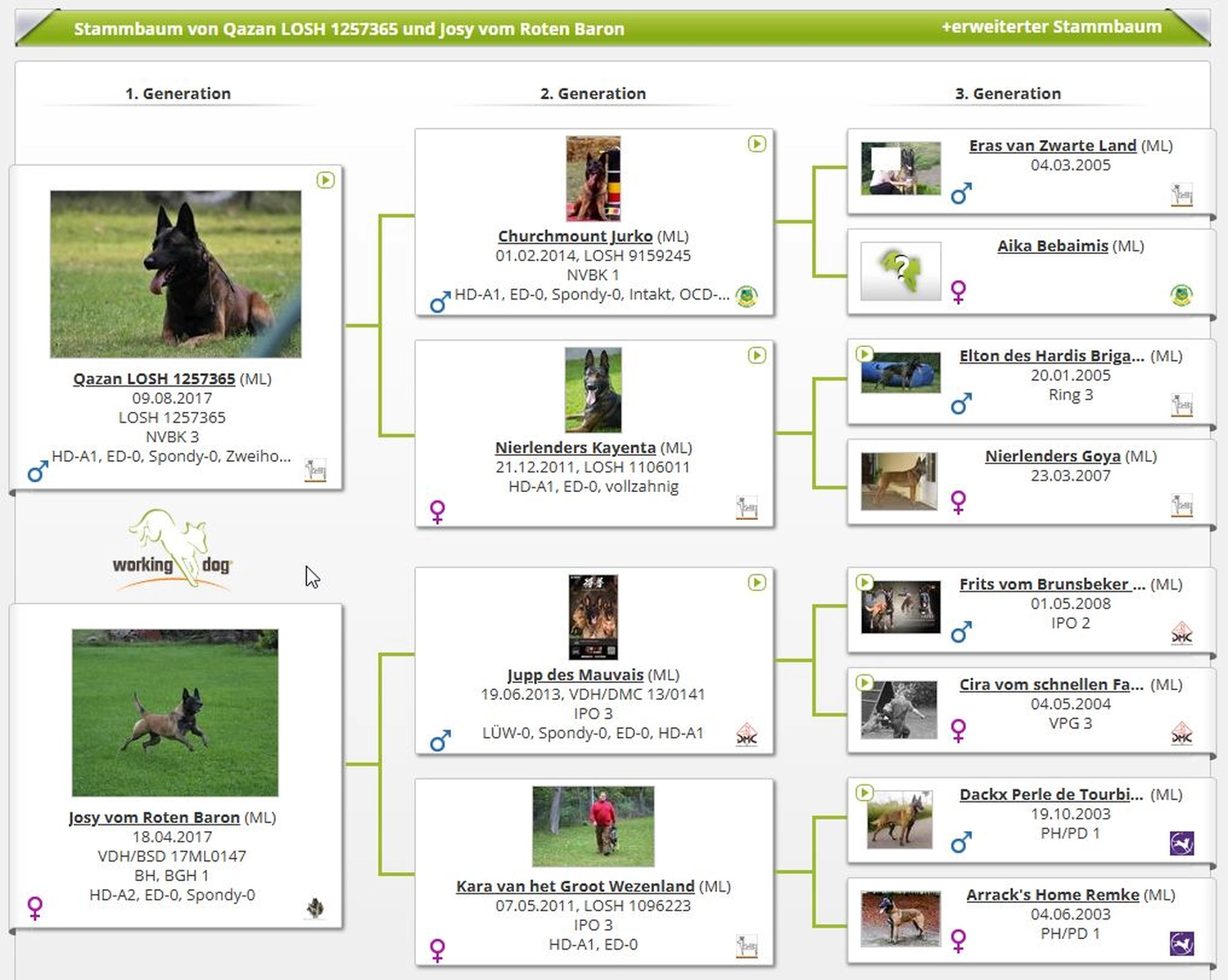Image resolution: width=1228 pixels, height=980 pixels.
Task: Click the male gender symbol on Qazan's card
Action: tap(36, 471)
